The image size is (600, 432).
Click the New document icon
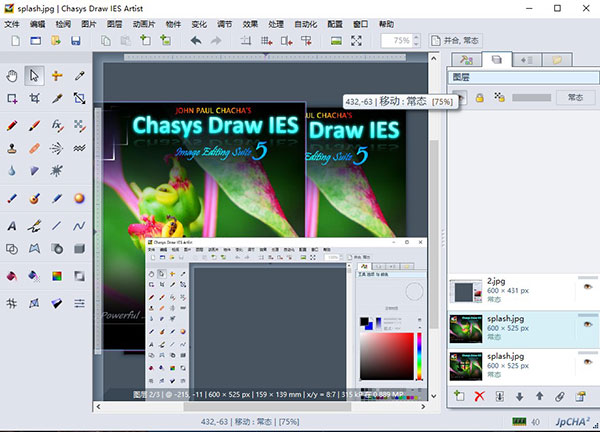coord(15,41)
